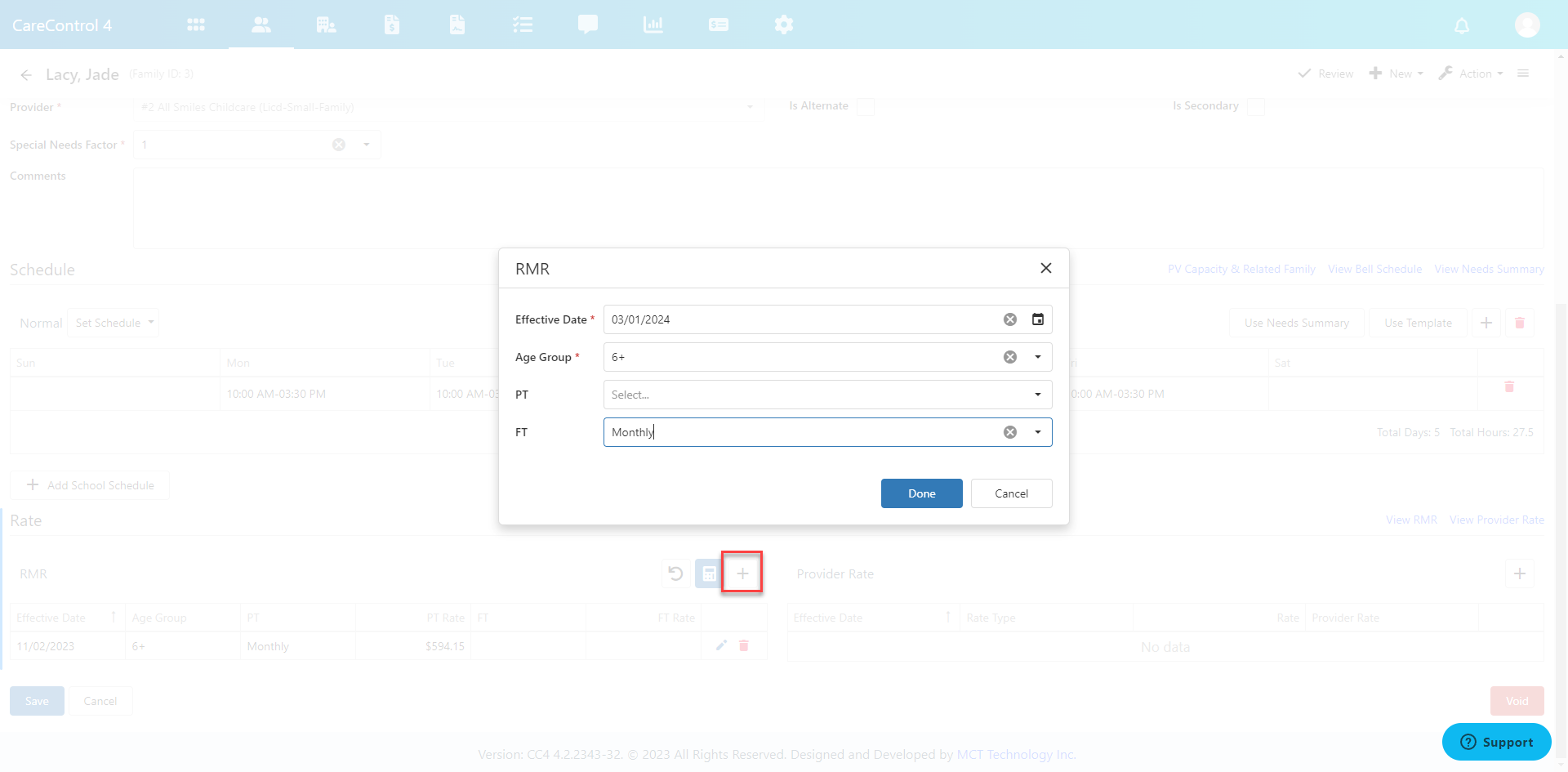This screenshot has height=772, width=1568.
Task: Expand the FT dropdown arrow
Action: 1038,432
